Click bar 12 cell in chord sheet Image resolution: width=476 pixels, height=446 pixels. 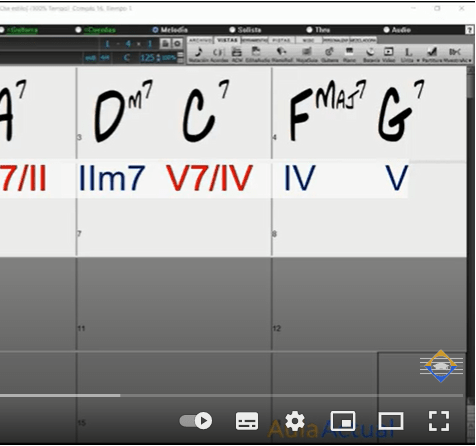[x=369, y=304]
